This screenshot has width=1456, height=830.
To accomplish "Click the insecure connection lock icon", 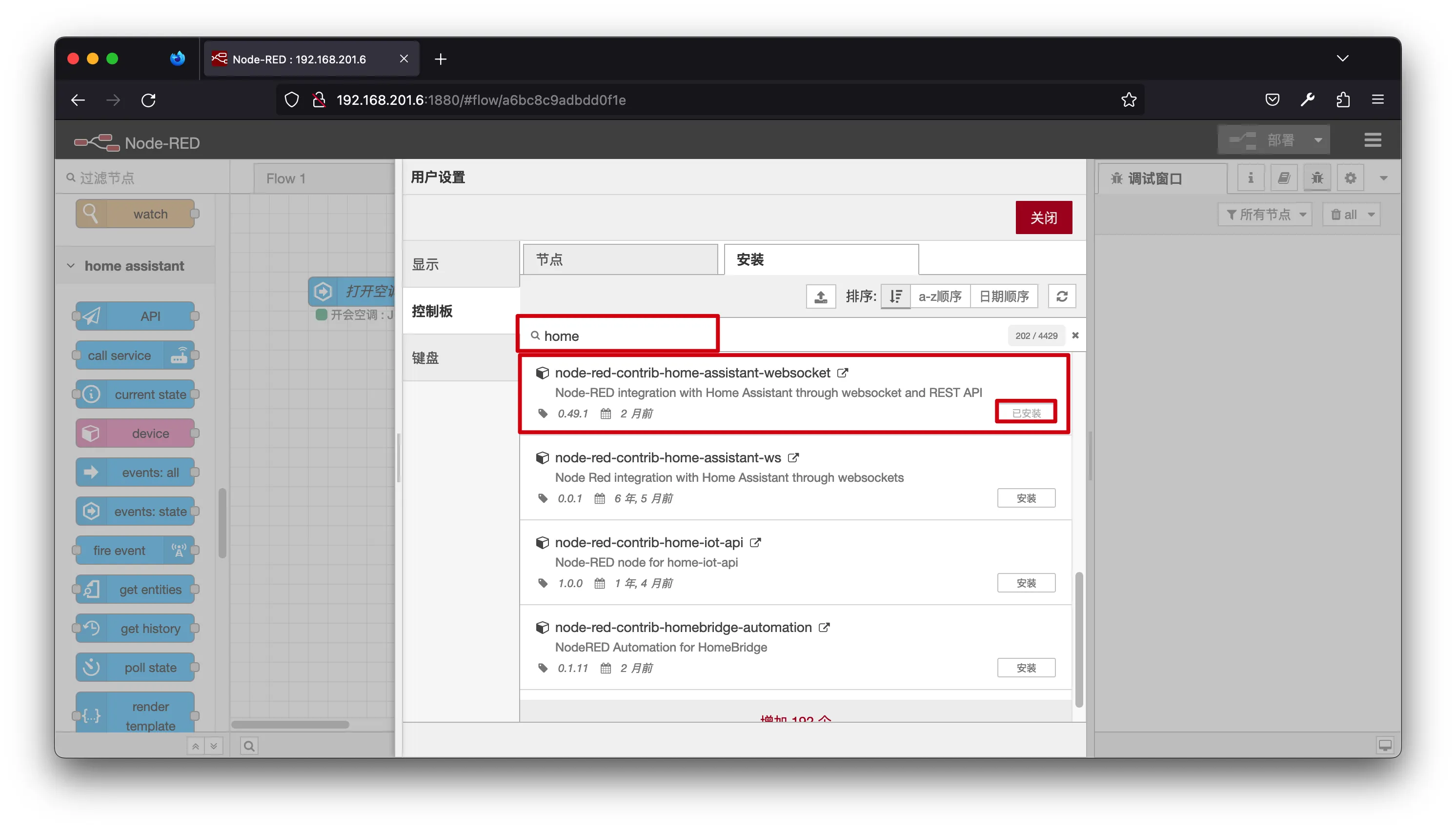I will coord(320,100).
